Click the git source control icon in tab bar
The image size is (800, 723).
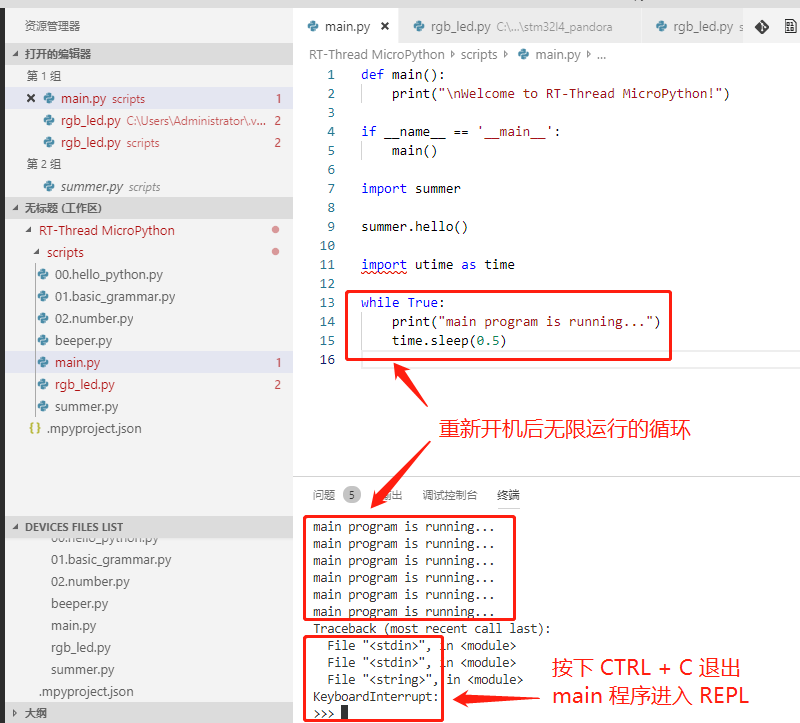coord(762,27)
